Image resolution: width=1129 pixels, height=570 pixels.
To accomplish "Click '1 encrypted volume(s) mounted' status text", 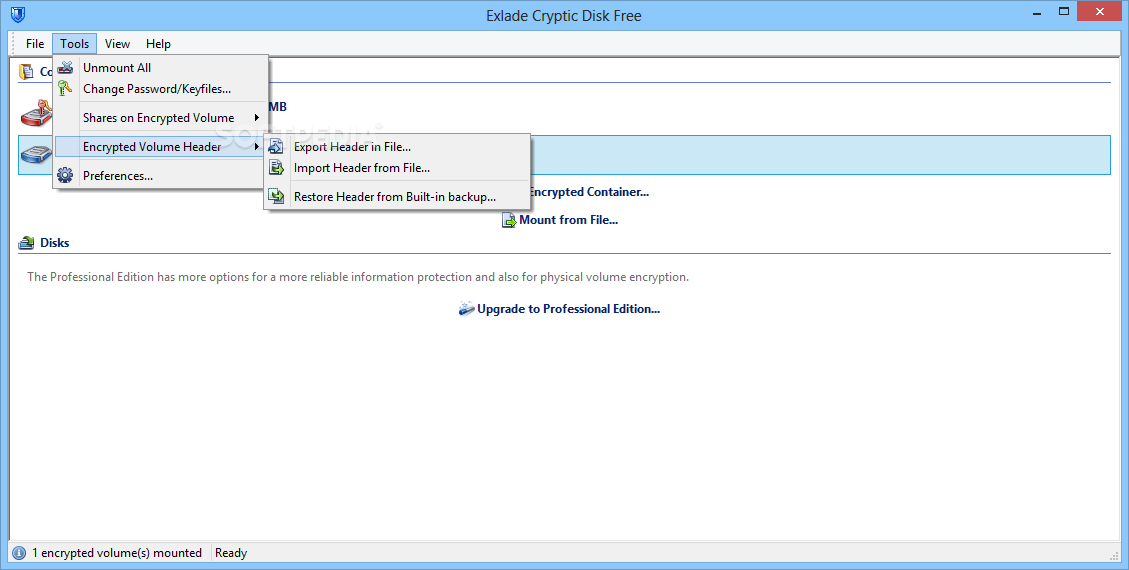I will 117,553.
